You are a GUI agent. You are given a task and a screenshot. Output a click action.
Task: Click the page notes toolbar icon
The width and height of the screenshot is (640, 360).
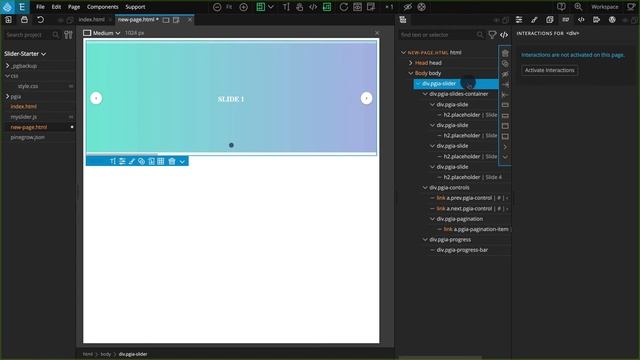(x=371, y=7)
